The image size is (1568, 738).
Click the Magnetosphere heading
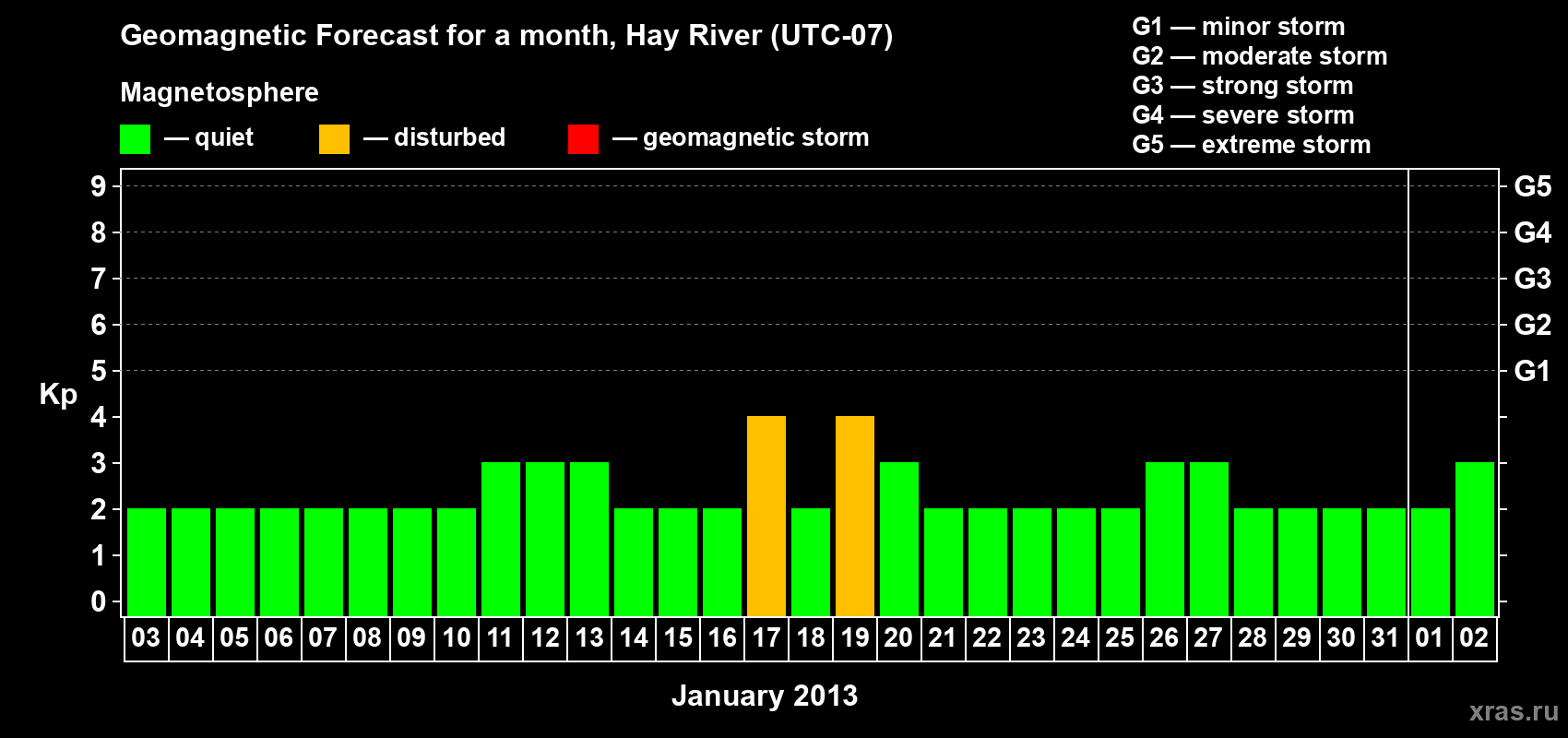coord(220,92)
